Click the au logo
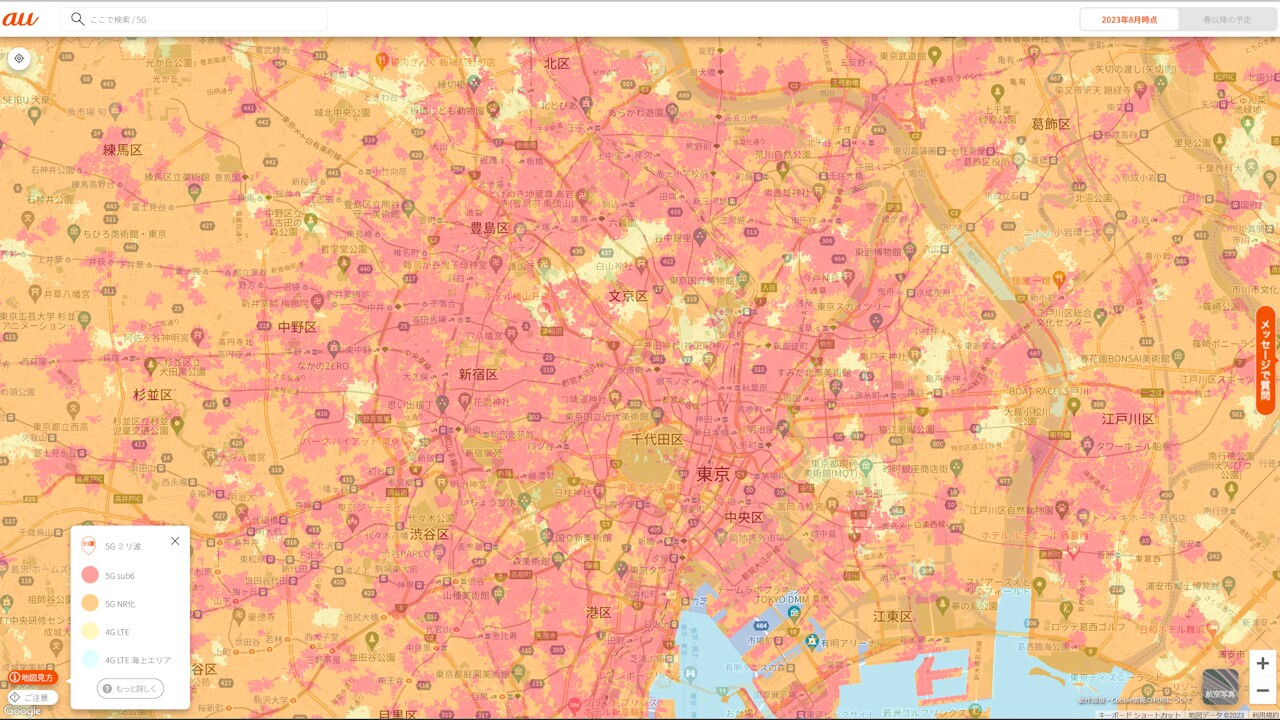The width and height of the screenshot is (1280, 720). pyautogui.click(x=20, y=19)
